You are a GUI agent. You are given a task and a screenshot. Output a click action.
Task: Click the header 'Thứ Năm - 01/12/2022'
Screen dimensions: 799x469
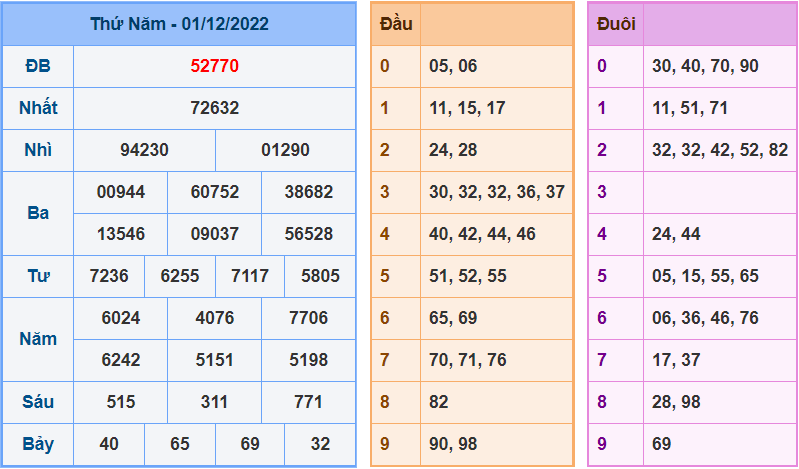(x=179, y=24)
